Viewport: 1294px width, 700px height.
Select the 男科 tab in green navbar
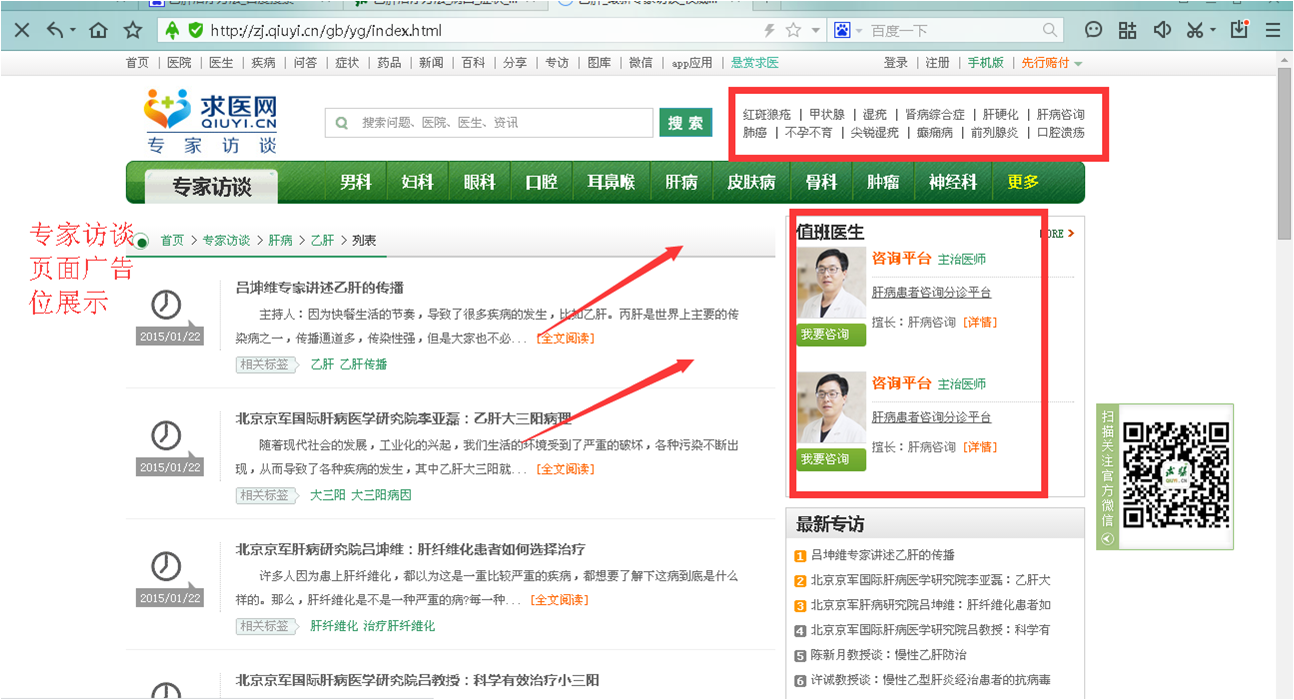(355, 182)
